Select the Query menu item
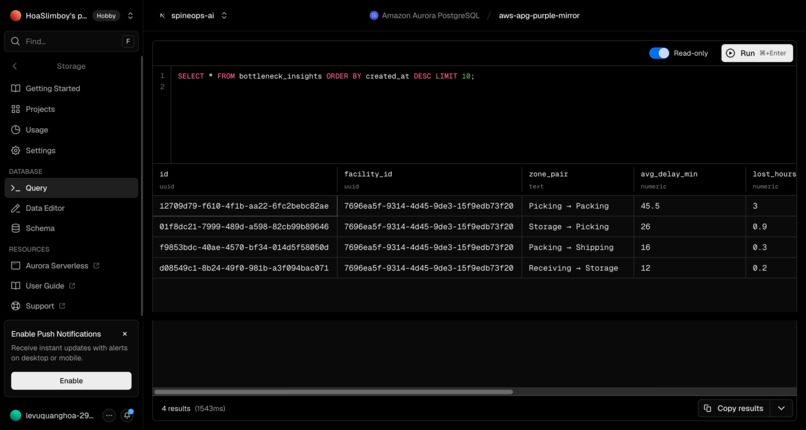 pos(71,188)
